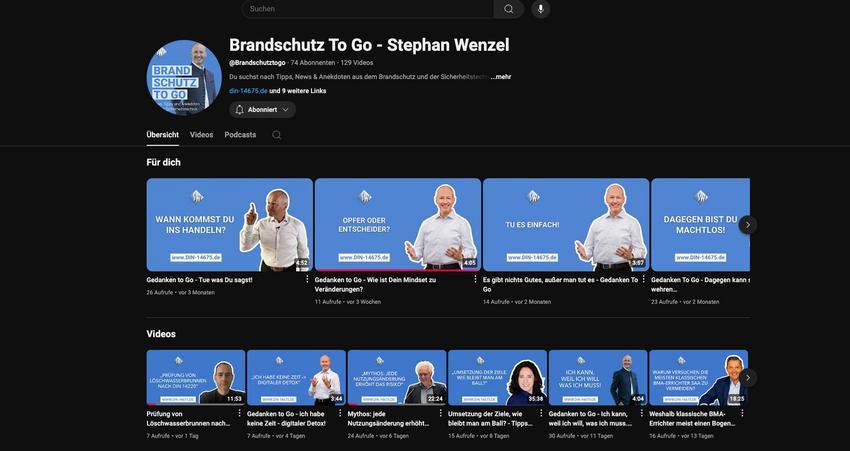Viewport: 850px width, 451px height.
Task: Start voice search with microphone icon
Action: click(x=540, y=9)
